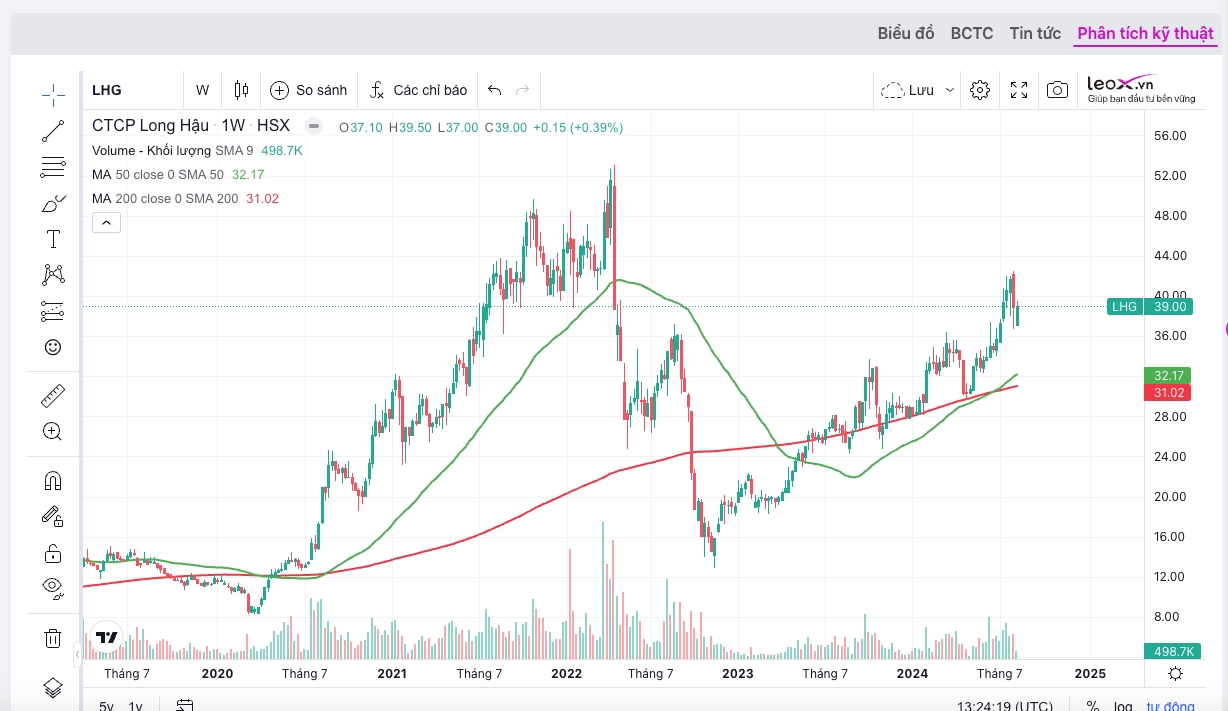Screen dimensions: 1228x711
Task: Open the Tin tức tab
Action: [x=1035, y=33]
